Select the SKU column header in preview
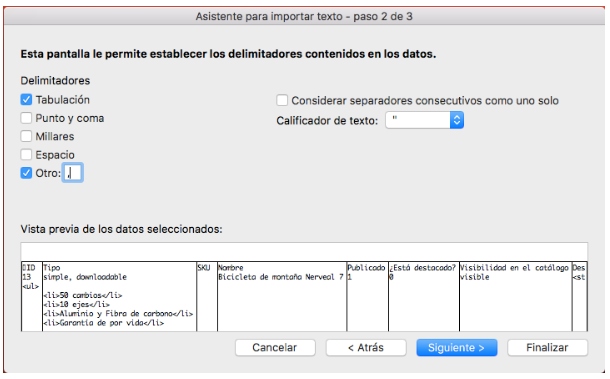 click(204, 268)
